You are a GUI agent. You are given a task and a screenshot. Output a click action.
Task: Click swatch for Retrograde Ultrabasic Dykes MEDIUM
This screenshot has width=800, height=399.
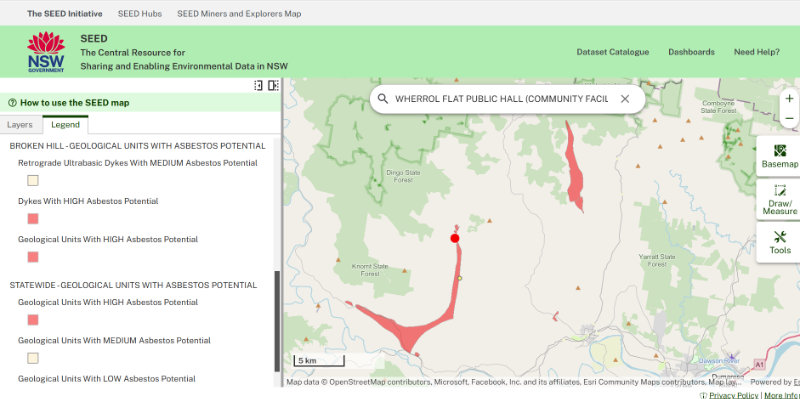[33, 181]
